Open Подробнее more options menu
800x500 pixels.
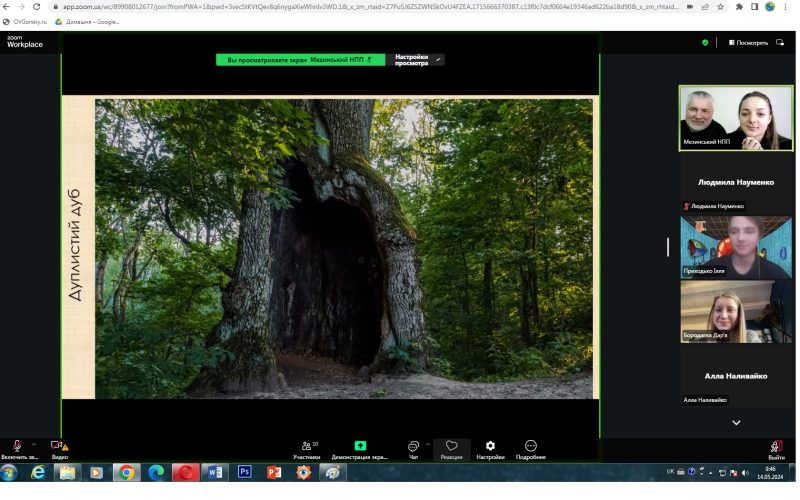click(x=530, y=447)
